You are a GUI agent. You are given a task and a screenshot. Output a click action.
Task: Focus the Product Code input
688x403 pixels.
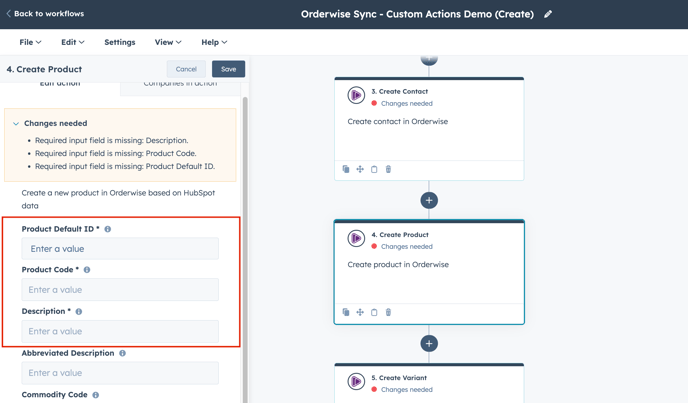(x=120, y=290)
